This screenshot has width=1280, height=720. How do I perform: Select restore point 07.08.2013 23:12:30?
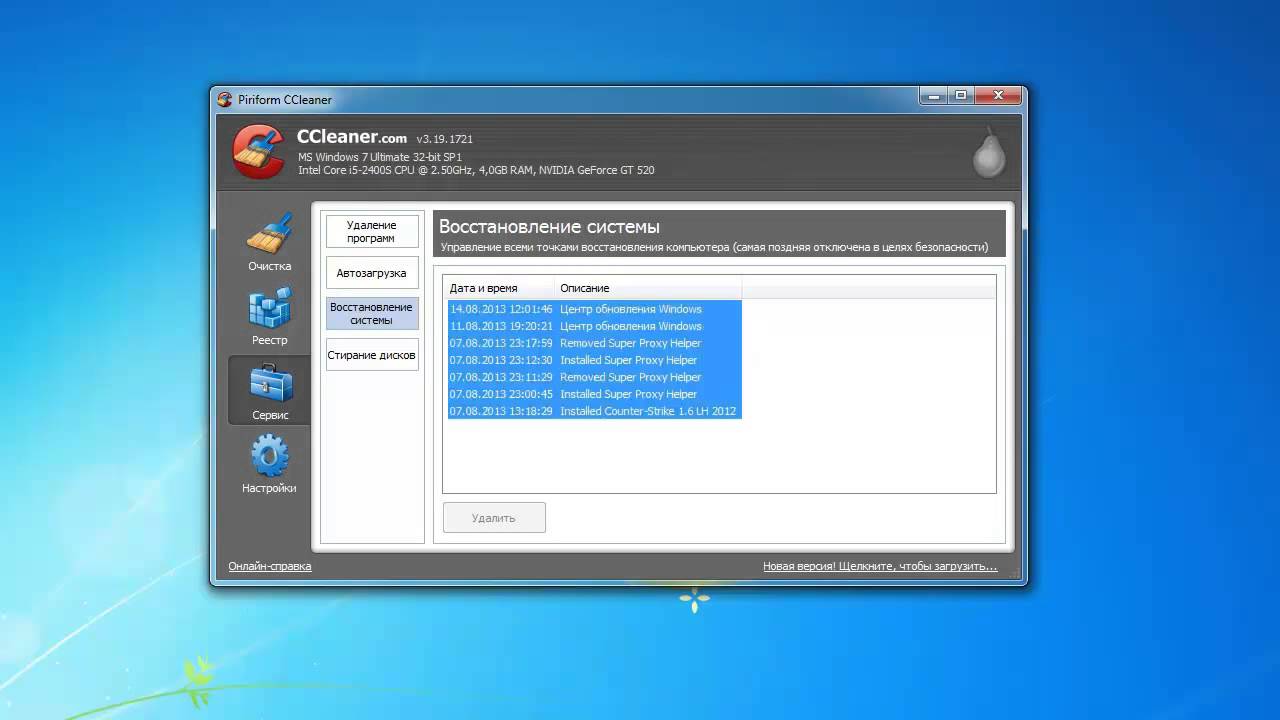[x=594, y=360]
